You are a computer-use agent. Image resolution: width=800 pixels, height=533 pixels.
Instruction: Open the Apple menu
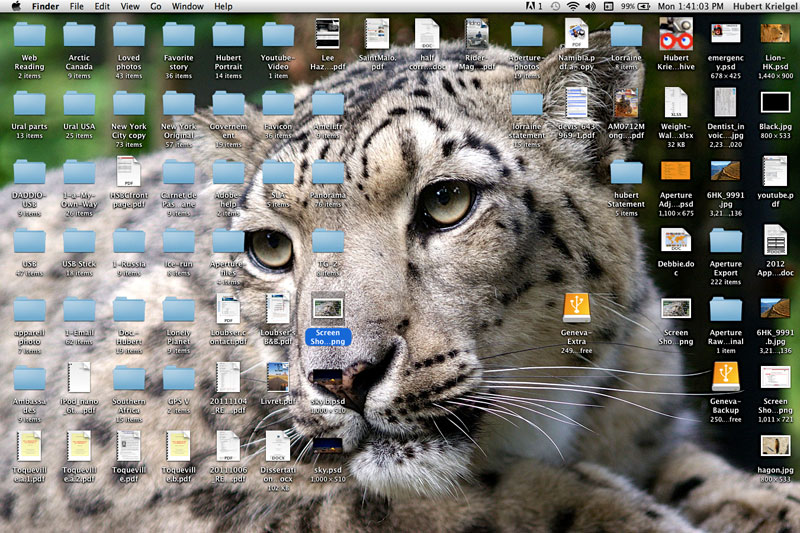tap(14, 6)
